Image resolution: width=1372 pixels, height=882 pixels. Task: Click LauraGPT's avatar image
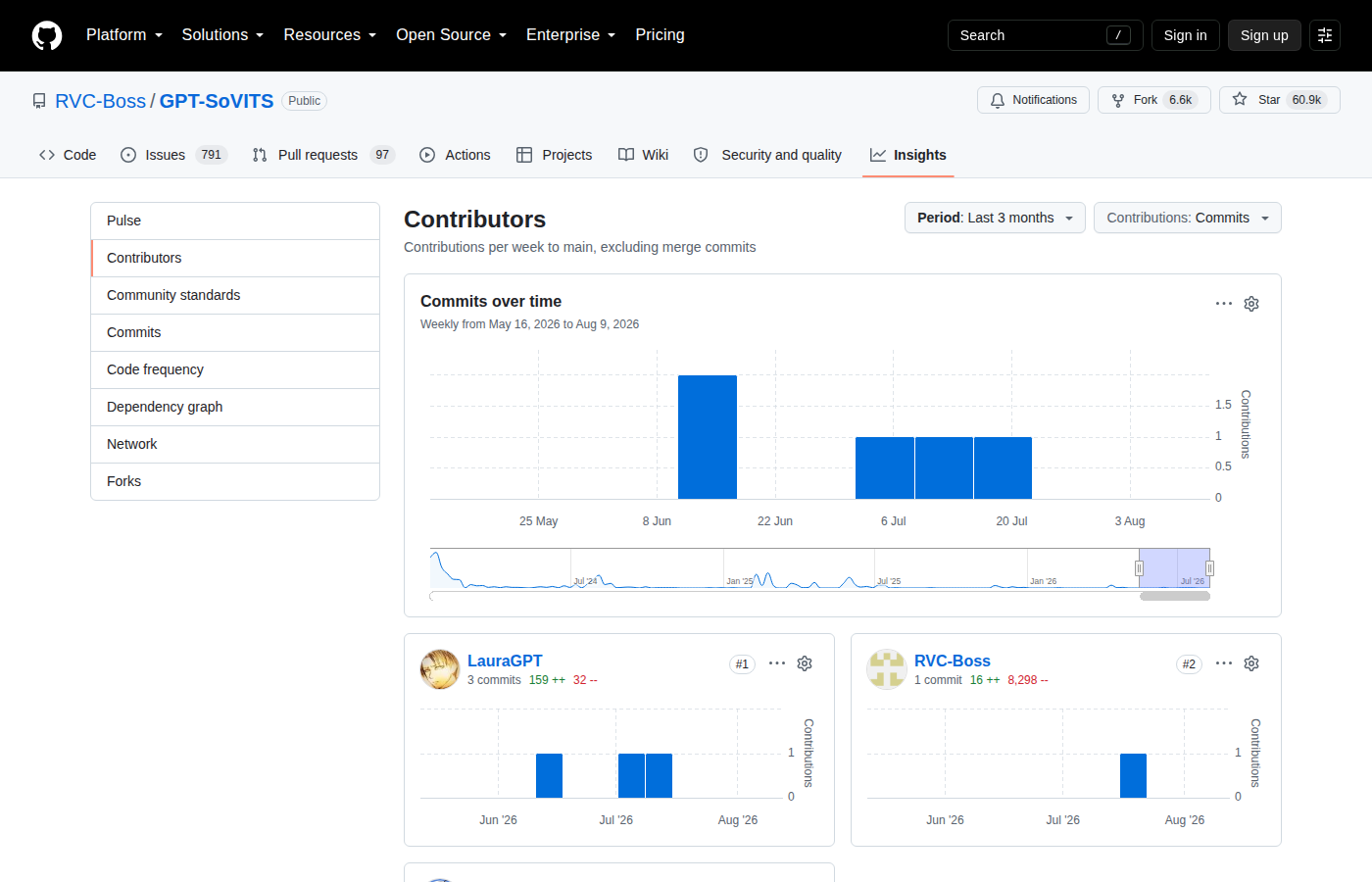coord(440,669)
